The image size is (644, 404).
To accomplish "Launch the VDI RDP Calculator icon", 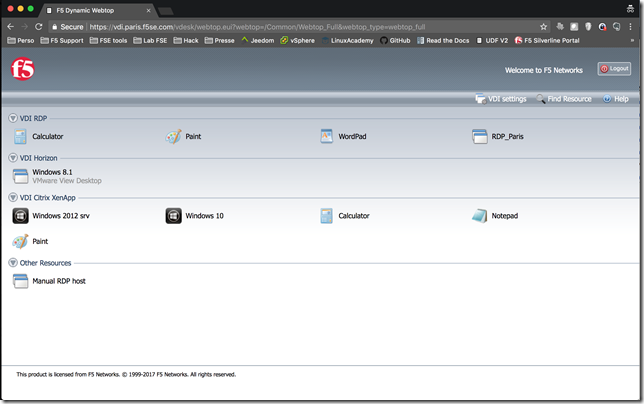I will pos(20,136).
